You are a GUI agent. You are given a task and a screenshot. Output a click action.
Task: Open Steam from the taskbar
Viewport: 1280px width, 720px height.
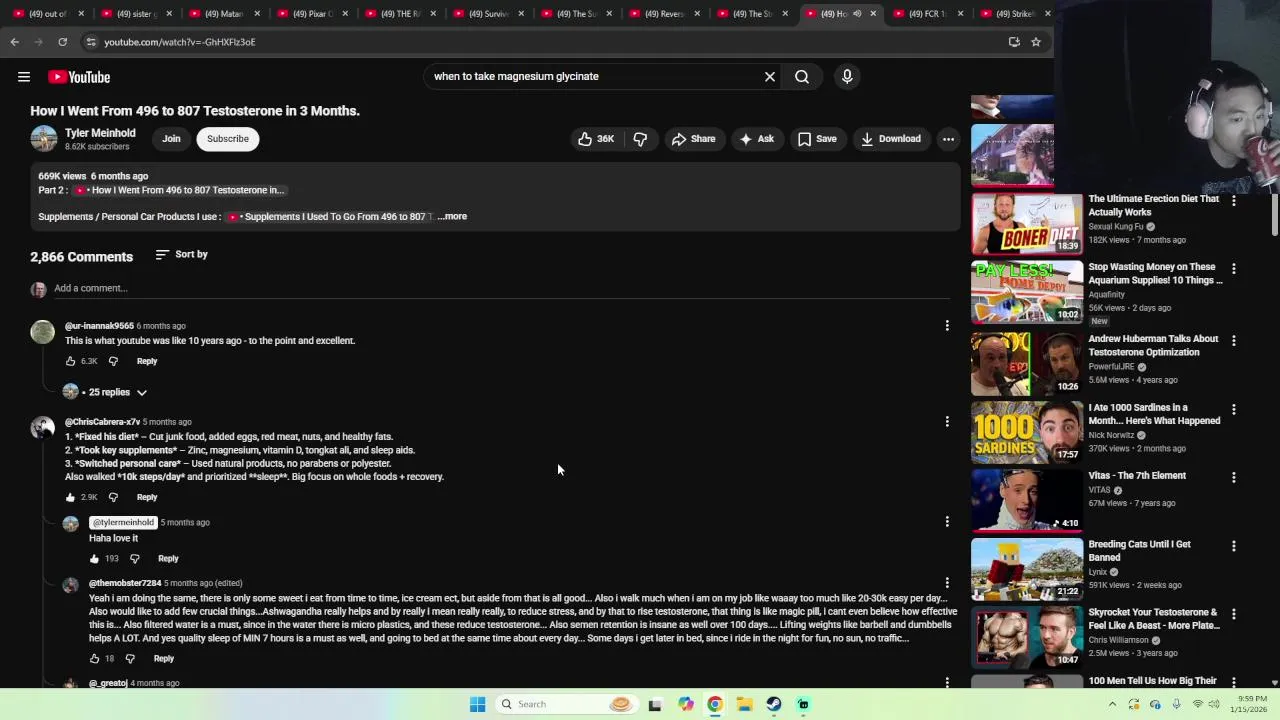[x=774, y=704]
